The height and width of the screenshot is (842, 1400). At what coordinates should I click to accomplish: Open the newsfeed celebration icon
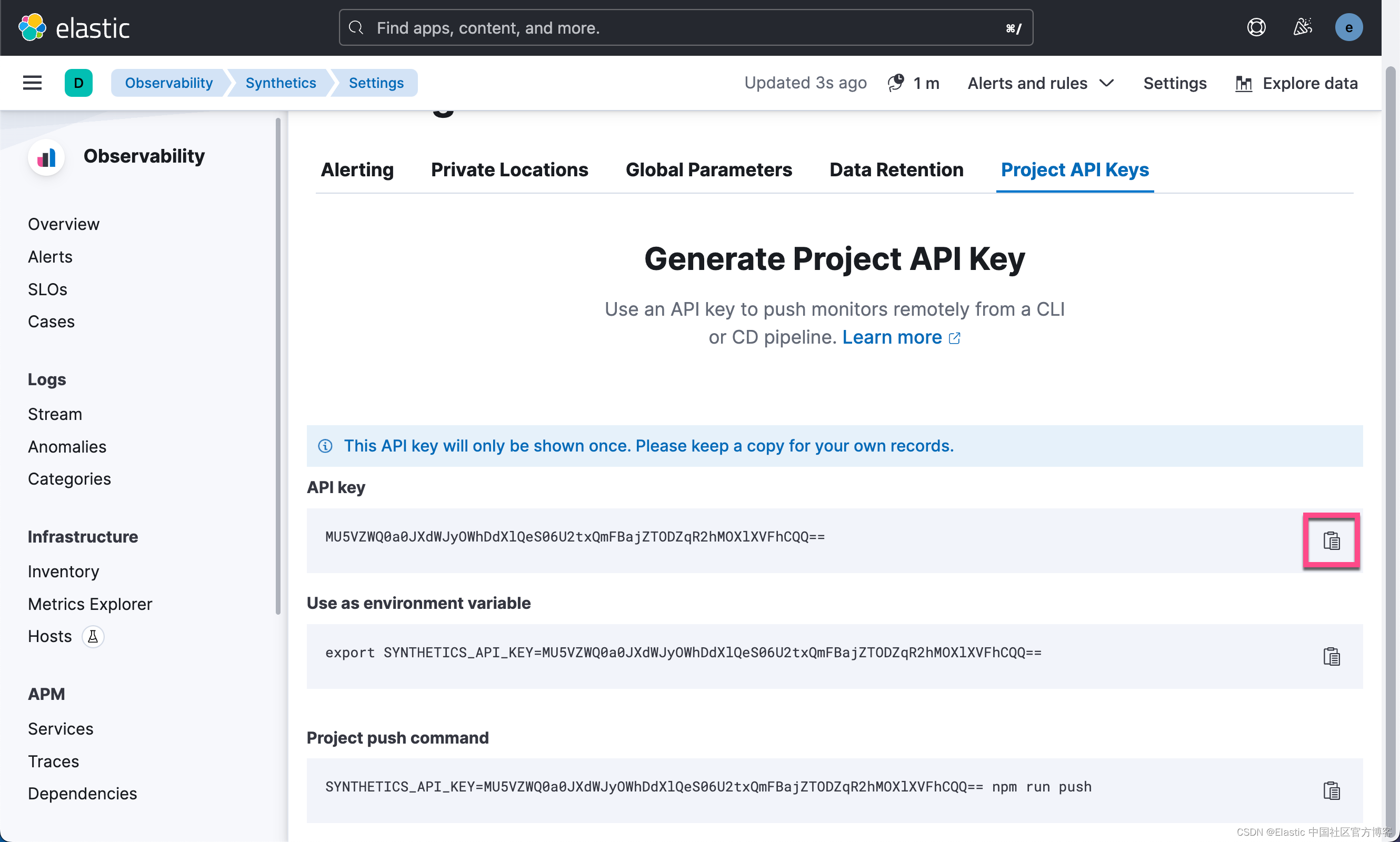[1303, 27]
